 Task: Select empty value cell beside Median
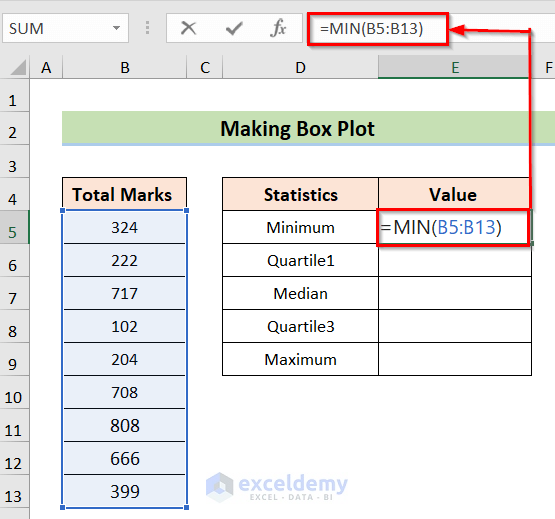coord(455,293)
